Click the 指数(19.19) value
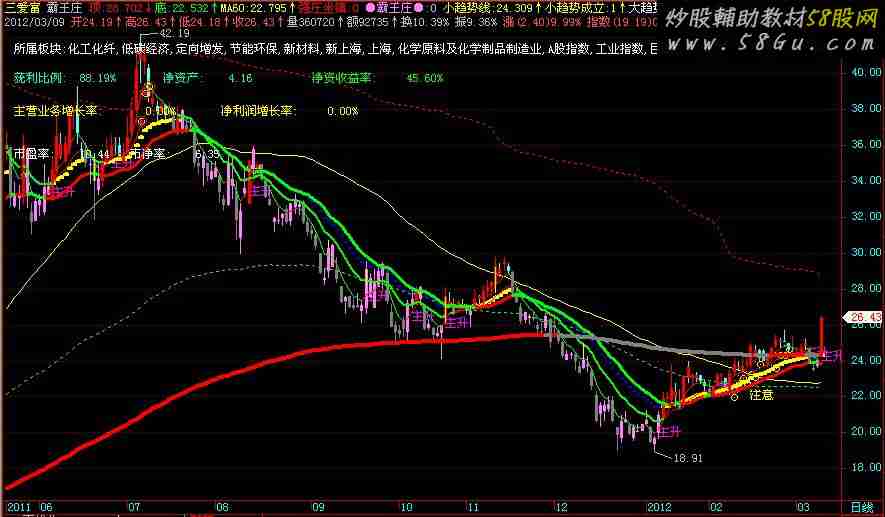Image resolution: width=885 pixels, height=517 pixels. pos(622,23)
